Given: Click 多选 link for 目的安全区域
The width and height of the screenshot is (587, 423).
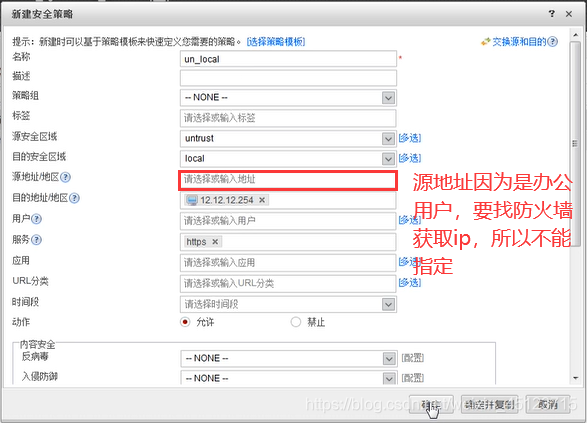Looking at the screenshot, I should 410,158.
